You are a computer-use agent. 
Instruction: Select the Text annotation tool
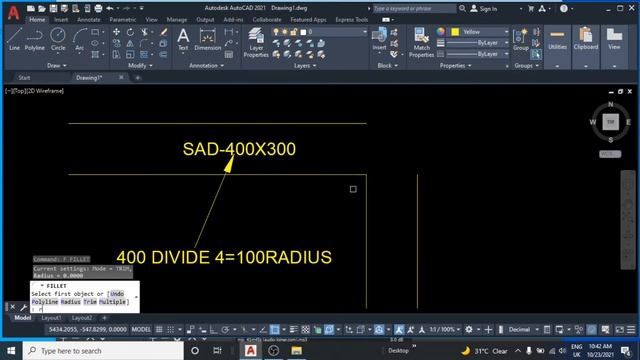[183, 40]
